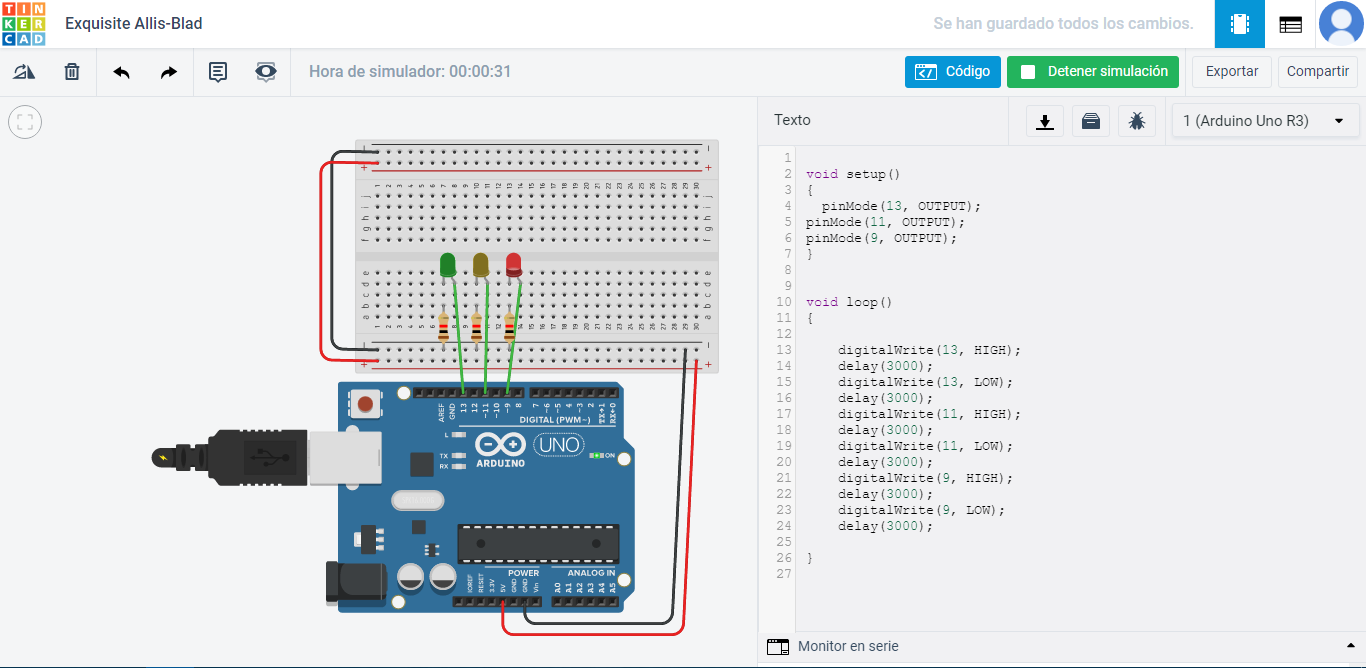Click the trash delete icon
This screenshot has width=1366, height=668.
(x=72, y=72)
